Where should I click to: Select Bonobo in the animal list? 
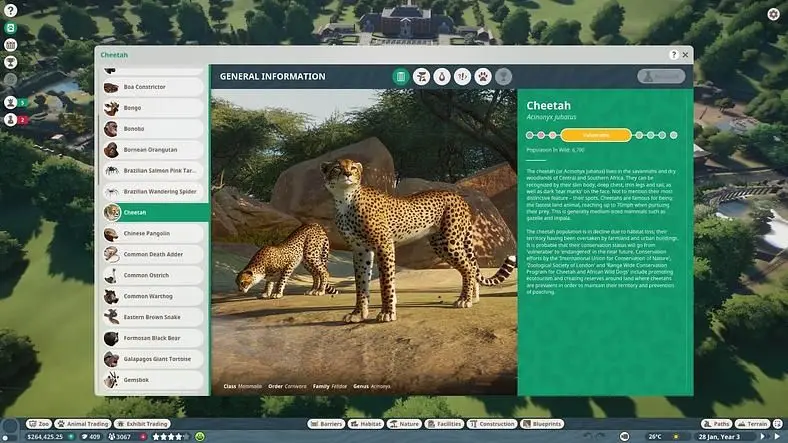click(x=153, y=129)
